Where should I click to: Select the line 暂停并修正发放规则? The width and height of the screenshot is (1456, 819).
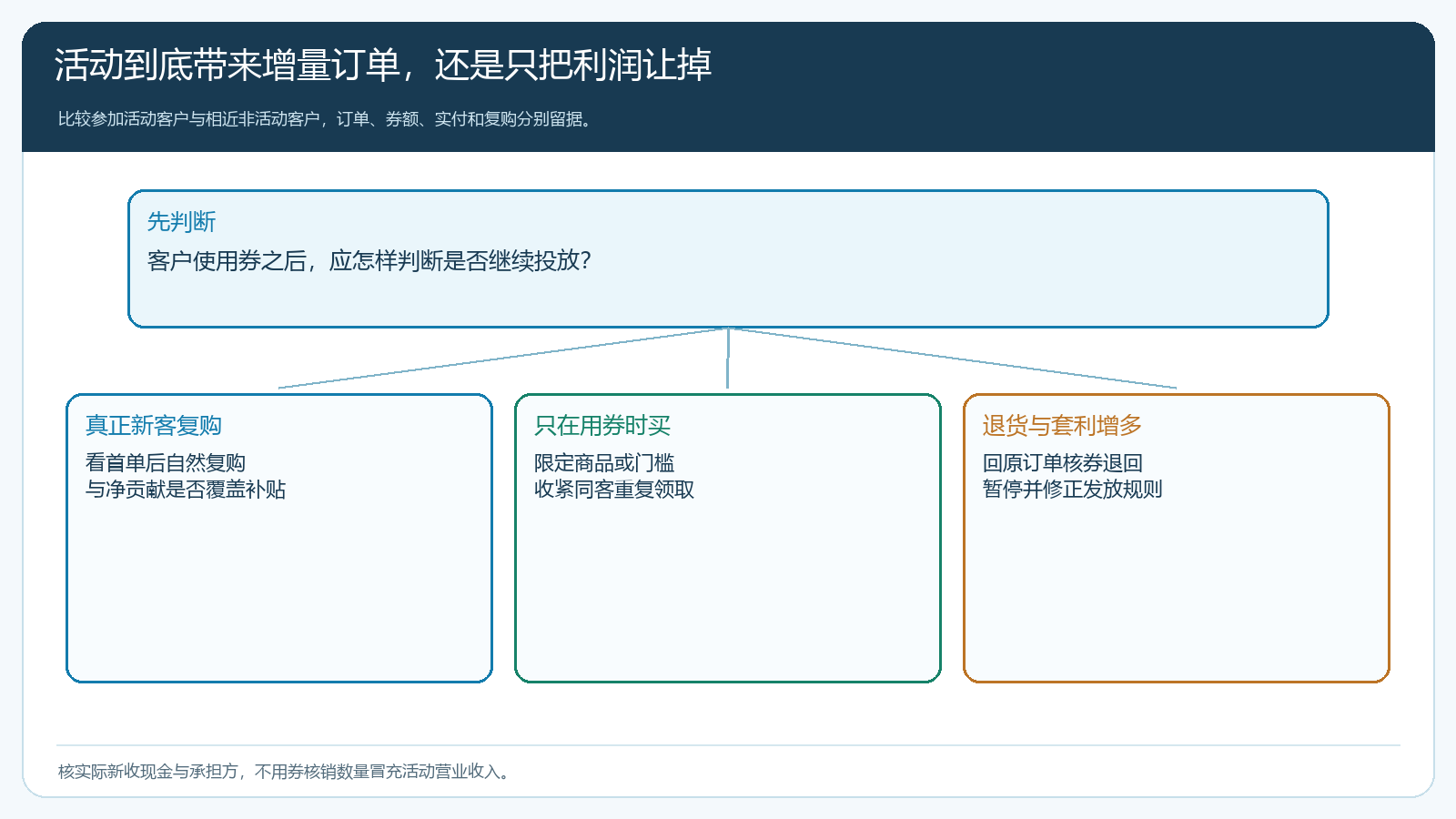point(1073,490)
